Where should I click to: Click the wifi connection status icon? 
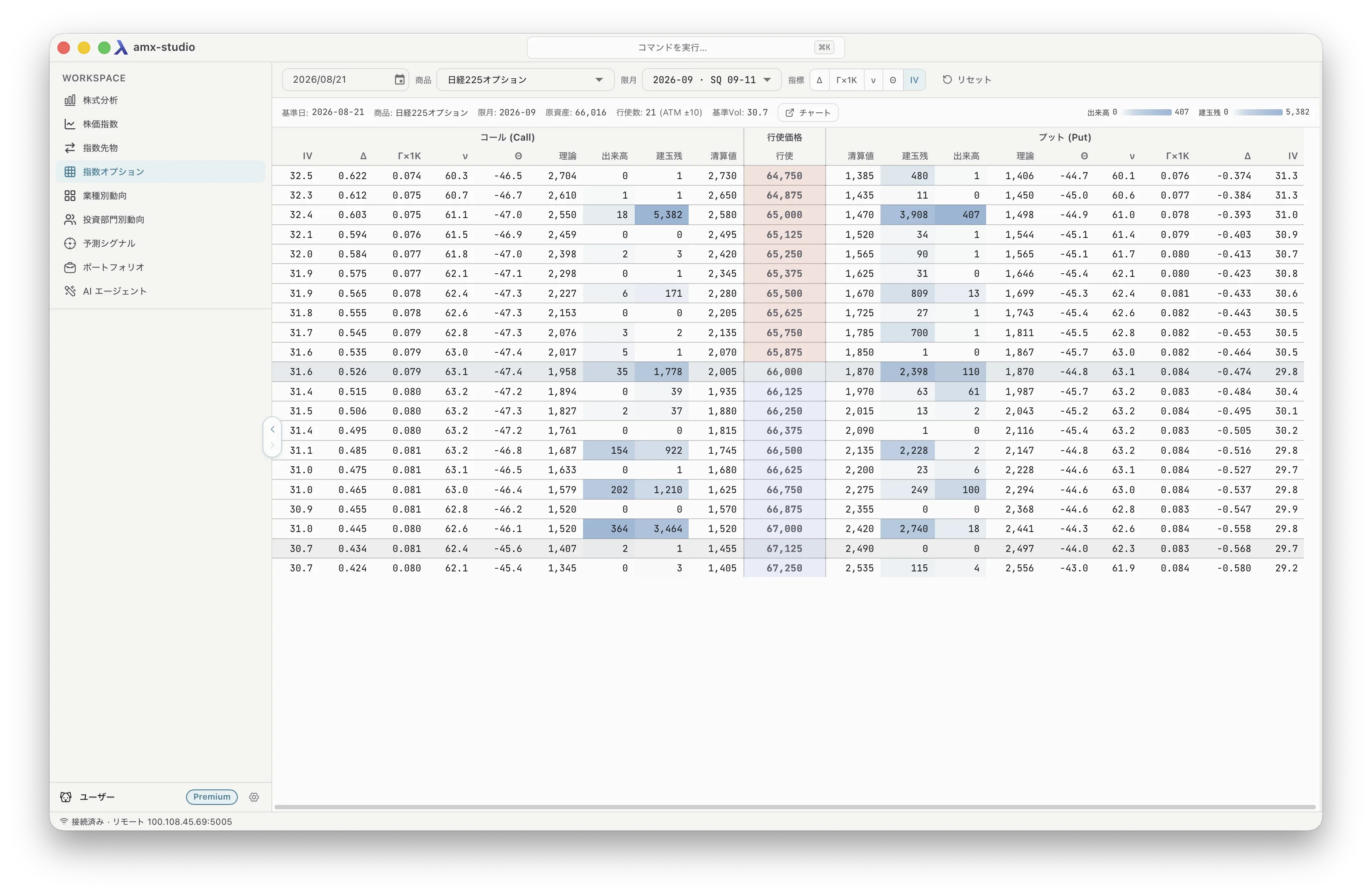(64, 821)
